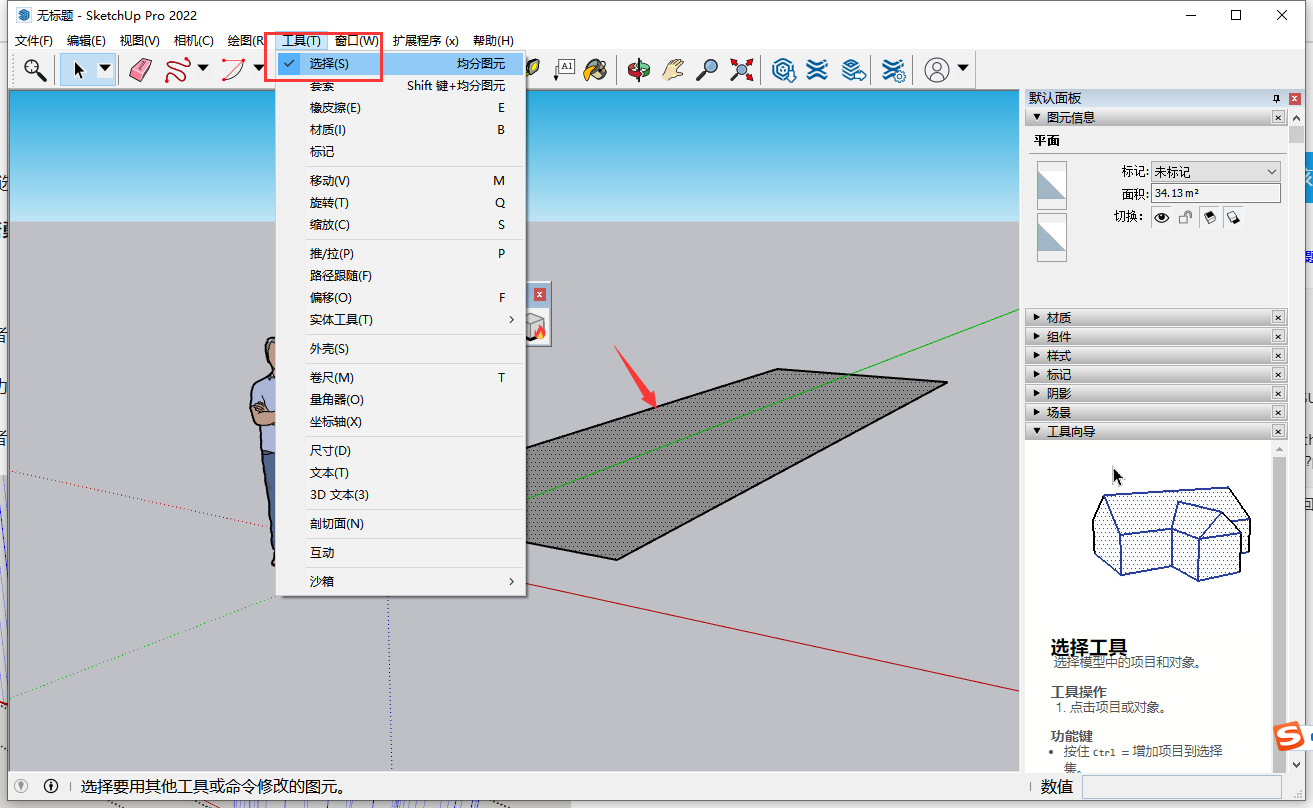Pin the default panel tray
1313x808 pixels.
coord(1276,98)
